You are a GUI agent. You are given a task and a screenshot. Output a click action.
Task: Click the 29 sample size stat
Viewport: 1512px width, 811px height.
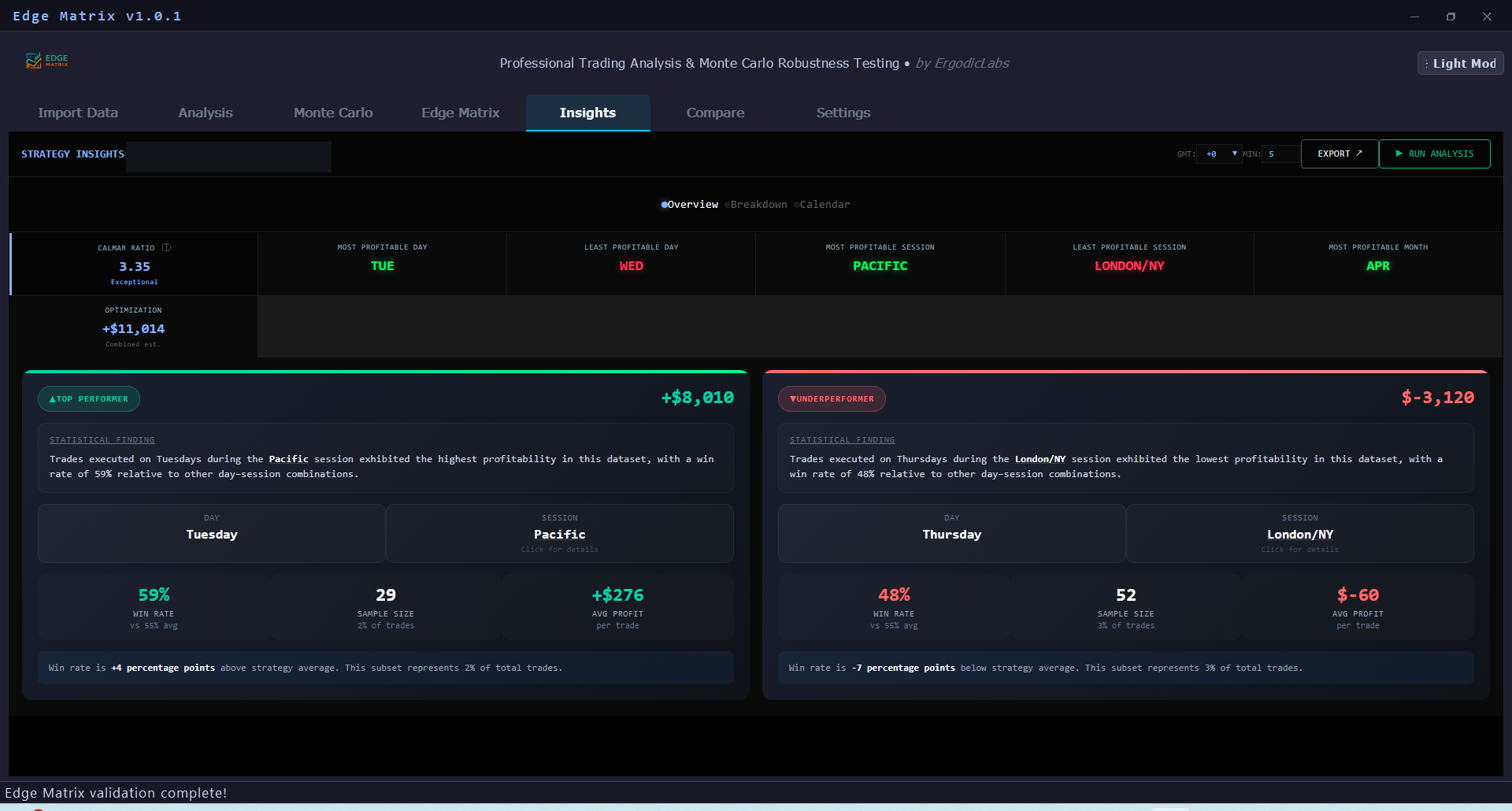point(386,607)
